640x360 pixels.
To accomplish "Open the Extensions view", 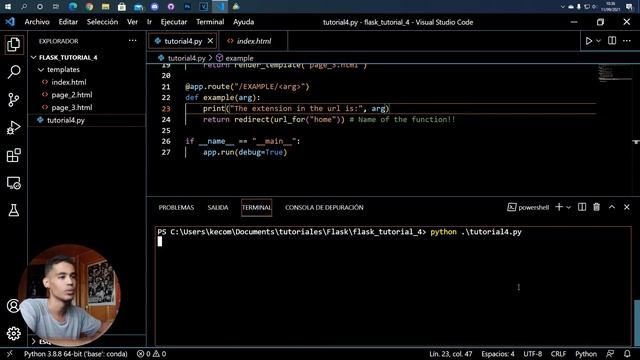I will point(13,155).
